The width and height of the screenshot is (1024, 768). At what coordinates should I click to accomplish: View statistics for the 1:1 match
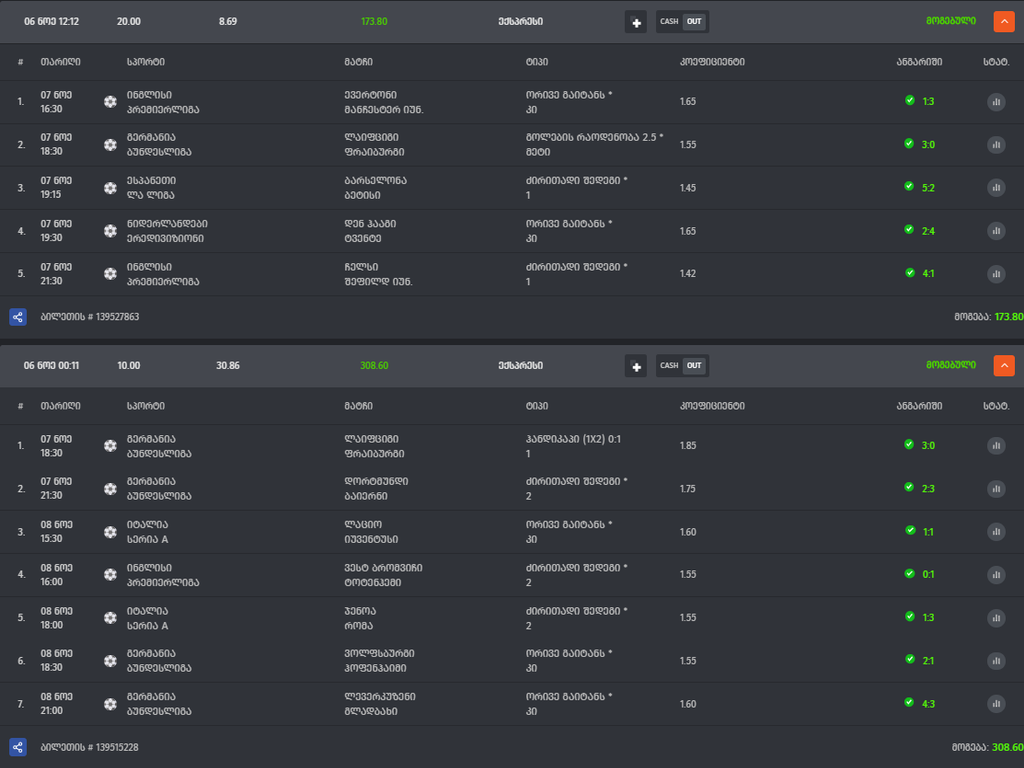996,532
